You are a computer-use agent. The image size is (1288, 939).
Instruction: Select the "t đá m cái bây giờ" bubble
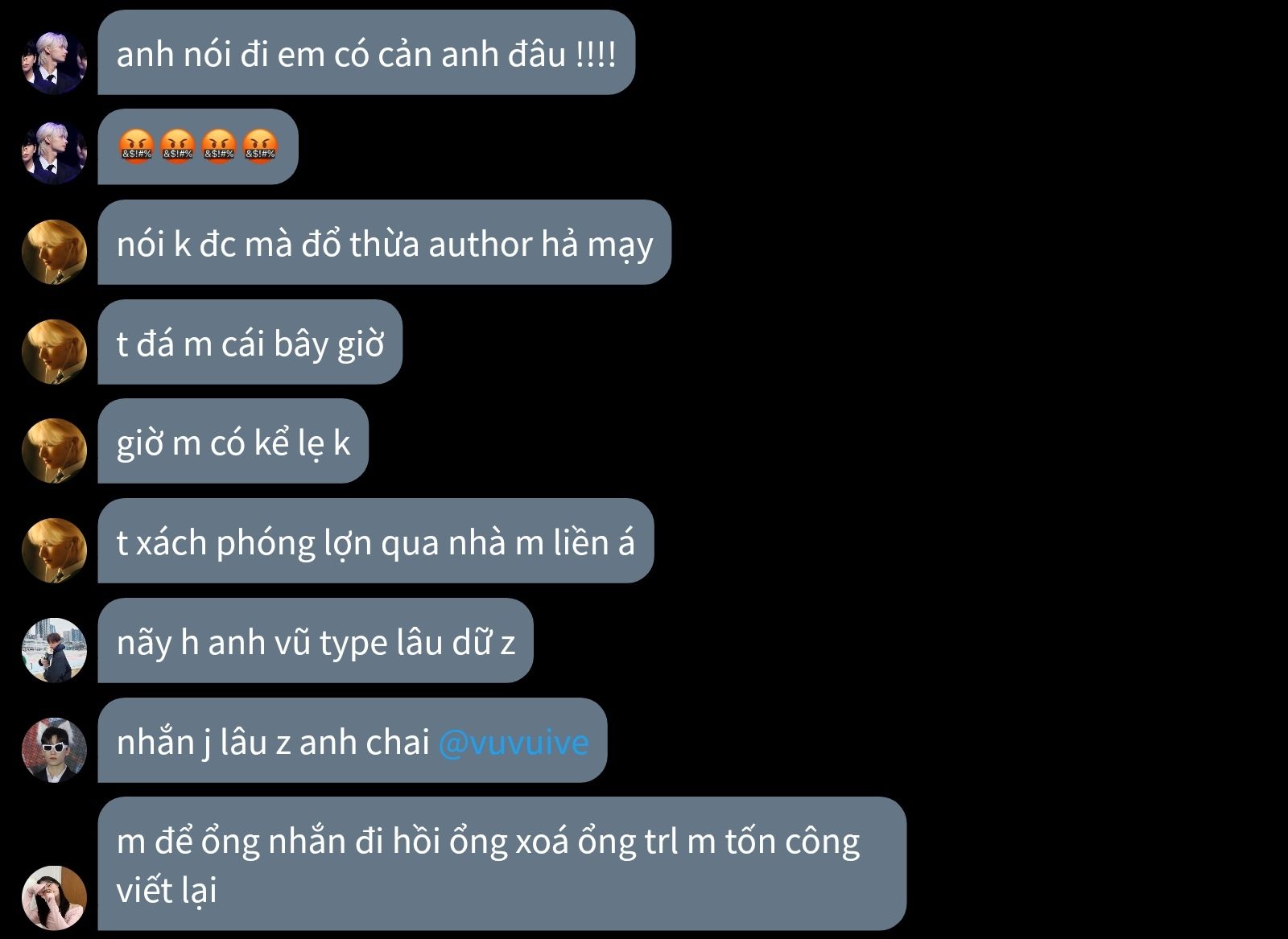click(250, 342)
